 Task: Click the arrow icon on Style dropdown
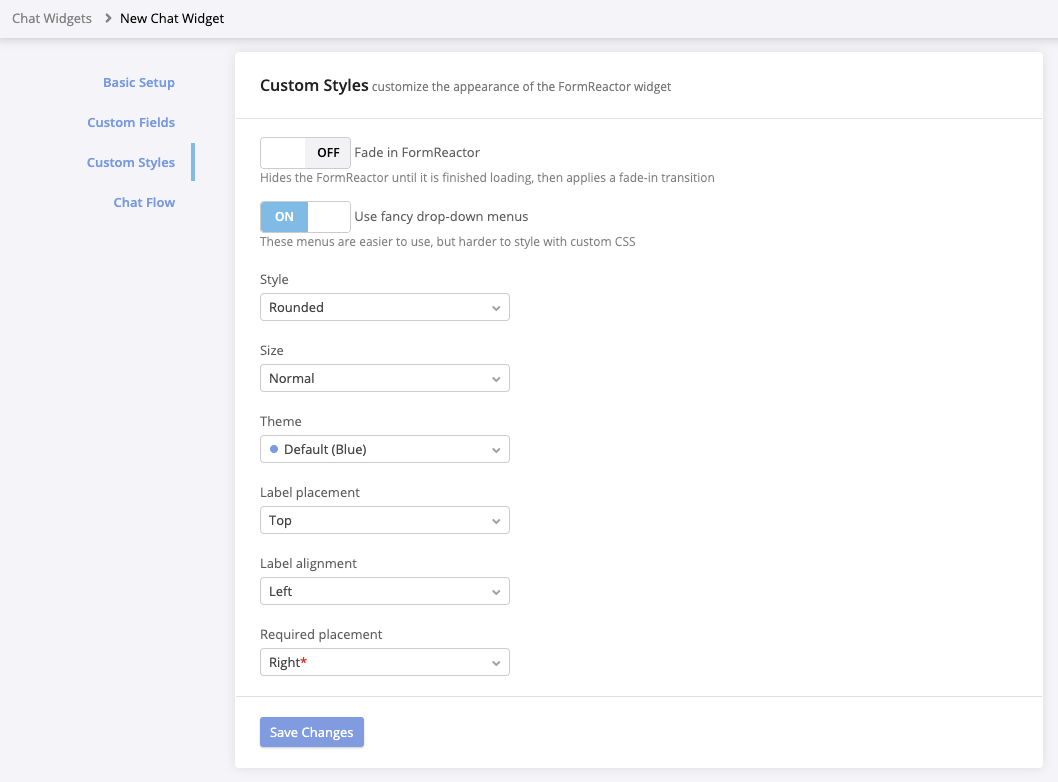496,308
